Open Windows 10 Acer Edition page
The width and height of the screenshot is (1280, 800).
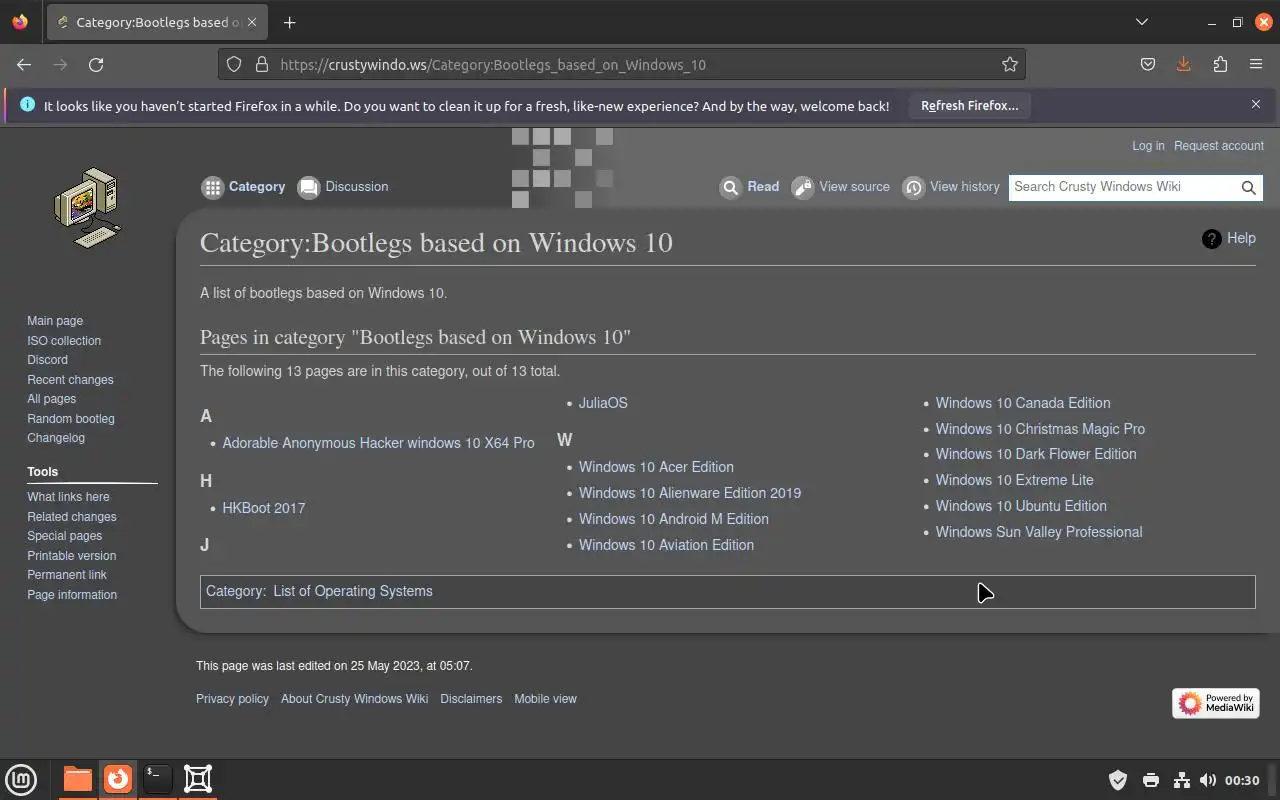656,467
